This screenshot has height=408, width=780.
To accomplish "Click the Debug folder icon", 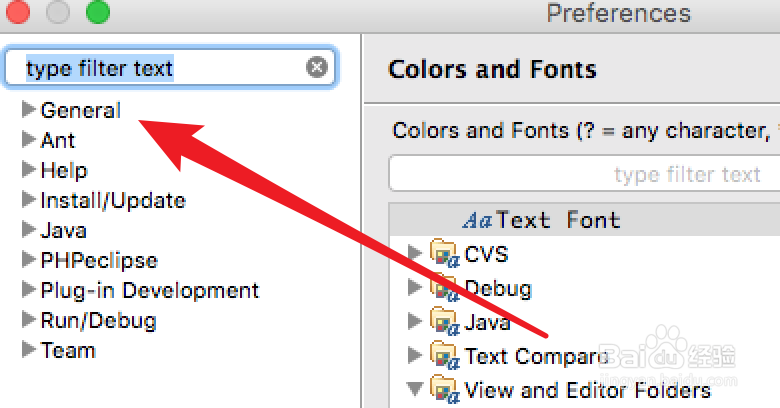I will tap(444, 289).
